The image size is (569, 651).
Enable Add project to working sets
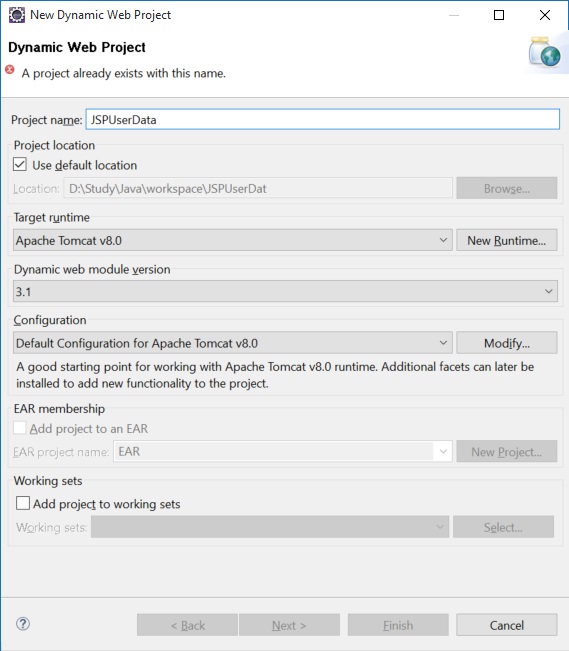click(x=23, y=503)
